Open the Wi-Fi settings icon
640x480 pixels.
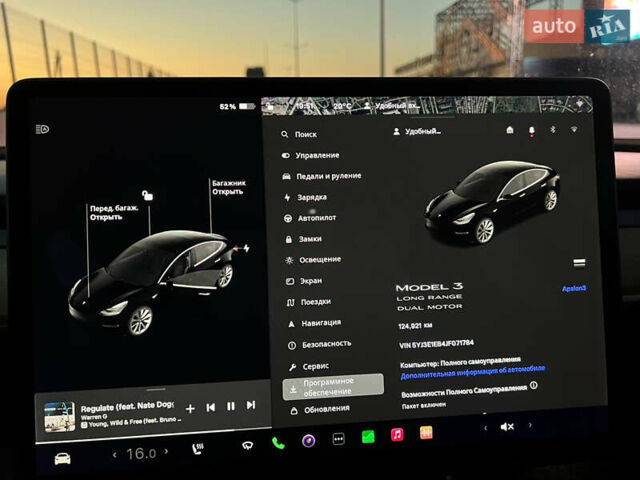(x=574, y=129)
